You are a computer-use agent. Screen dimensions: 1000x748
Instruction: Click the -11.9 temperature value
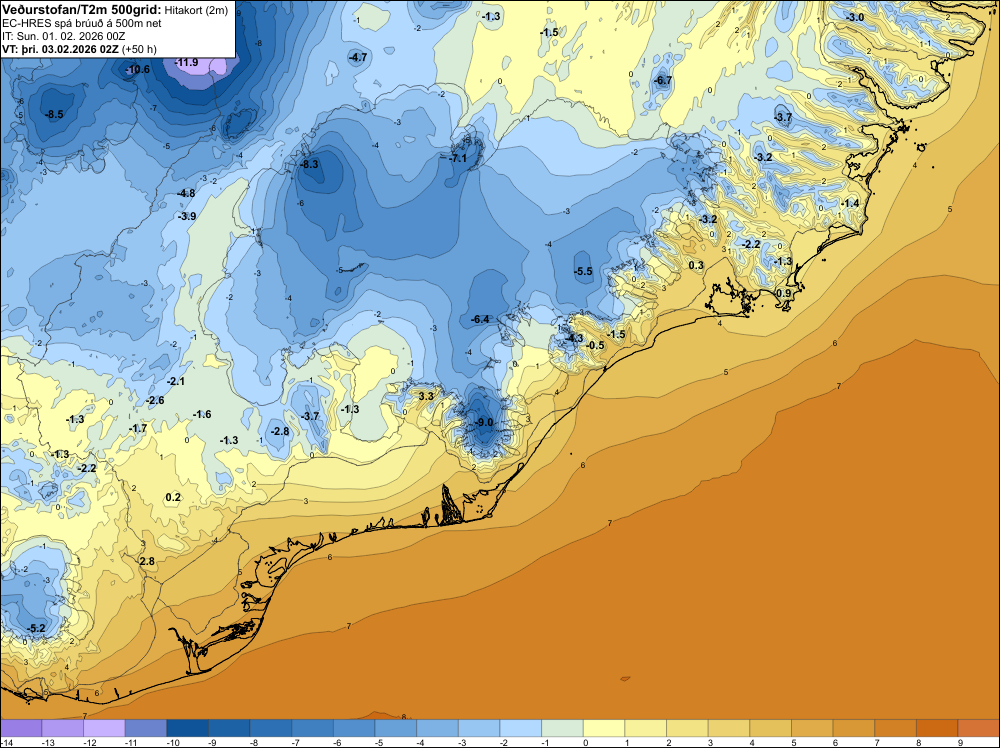[x=186, y=62]
